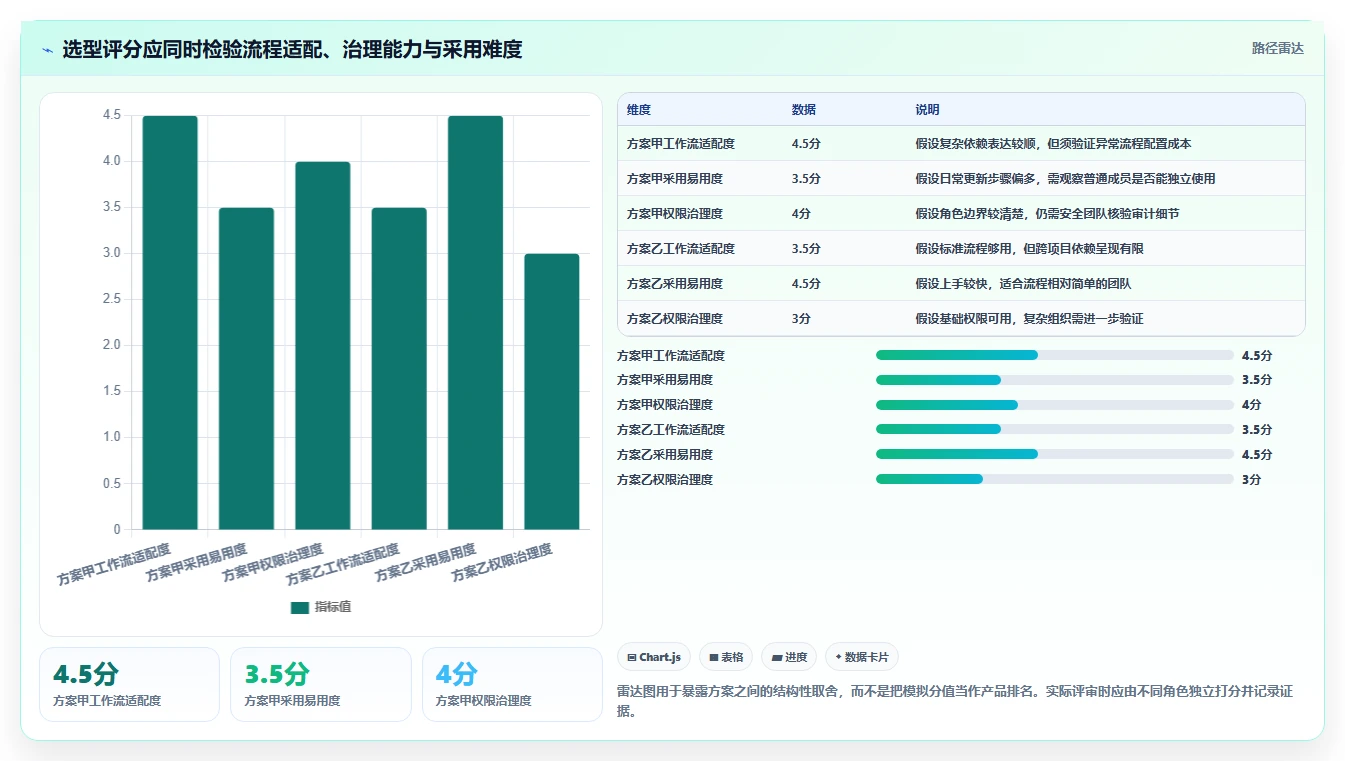This screenshot has height=761, width=1345.
Task: Click the 数据卡片 tag chip
Action: pyautogui.click(x=862, y=657)
